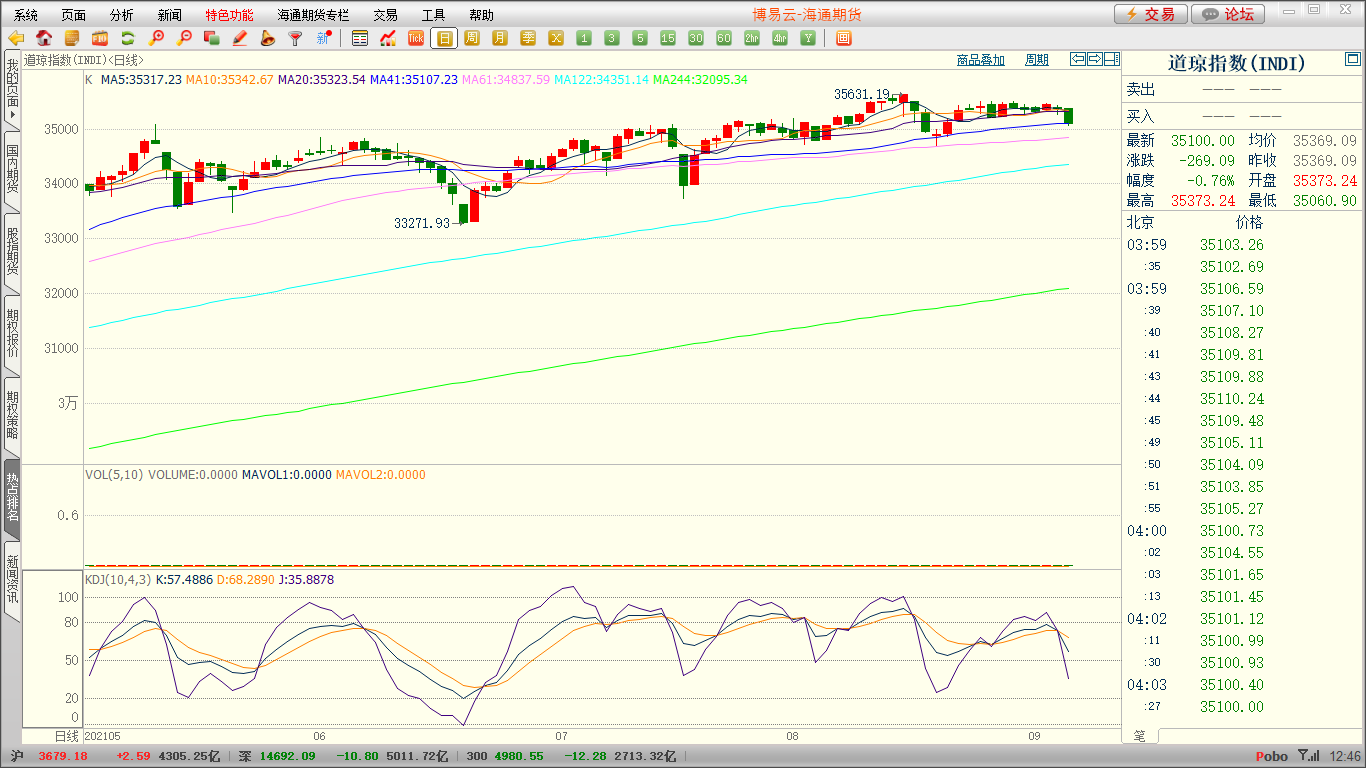
Task: Select the daily 日 period button
Action: (444, 38)
